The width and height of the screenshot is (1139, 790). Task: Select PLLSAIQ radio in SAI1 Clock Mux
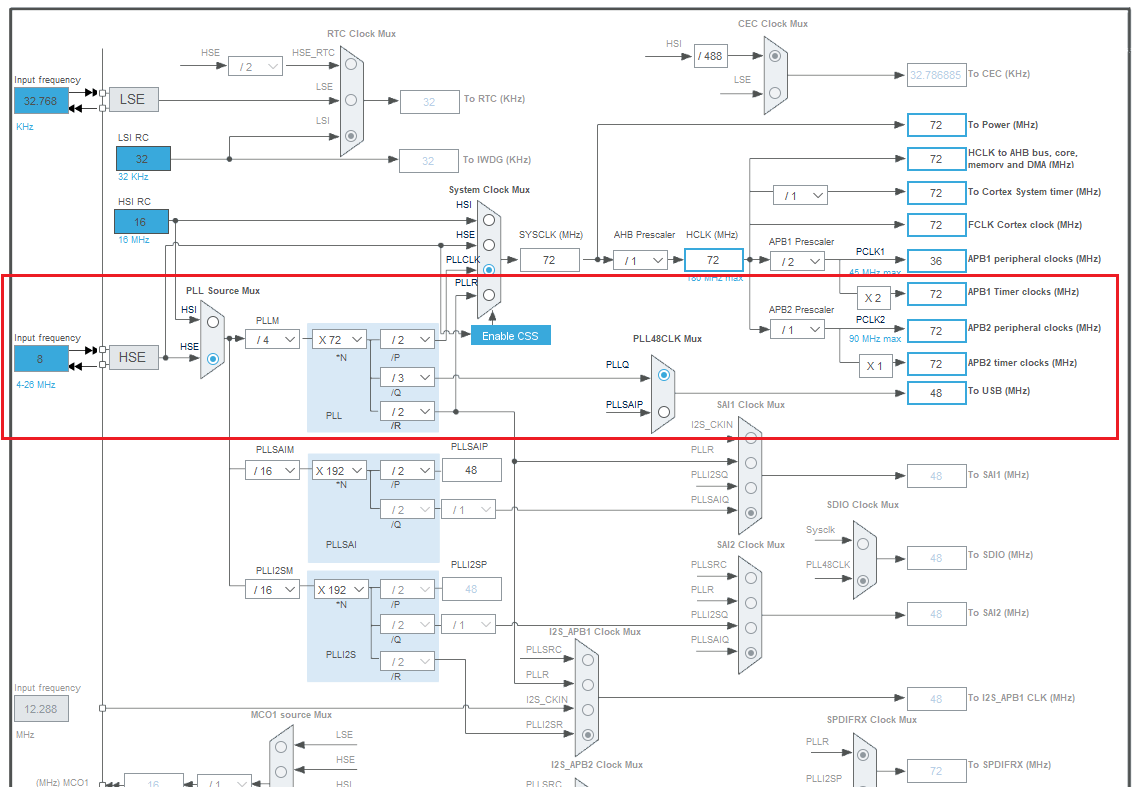(750, 513)
